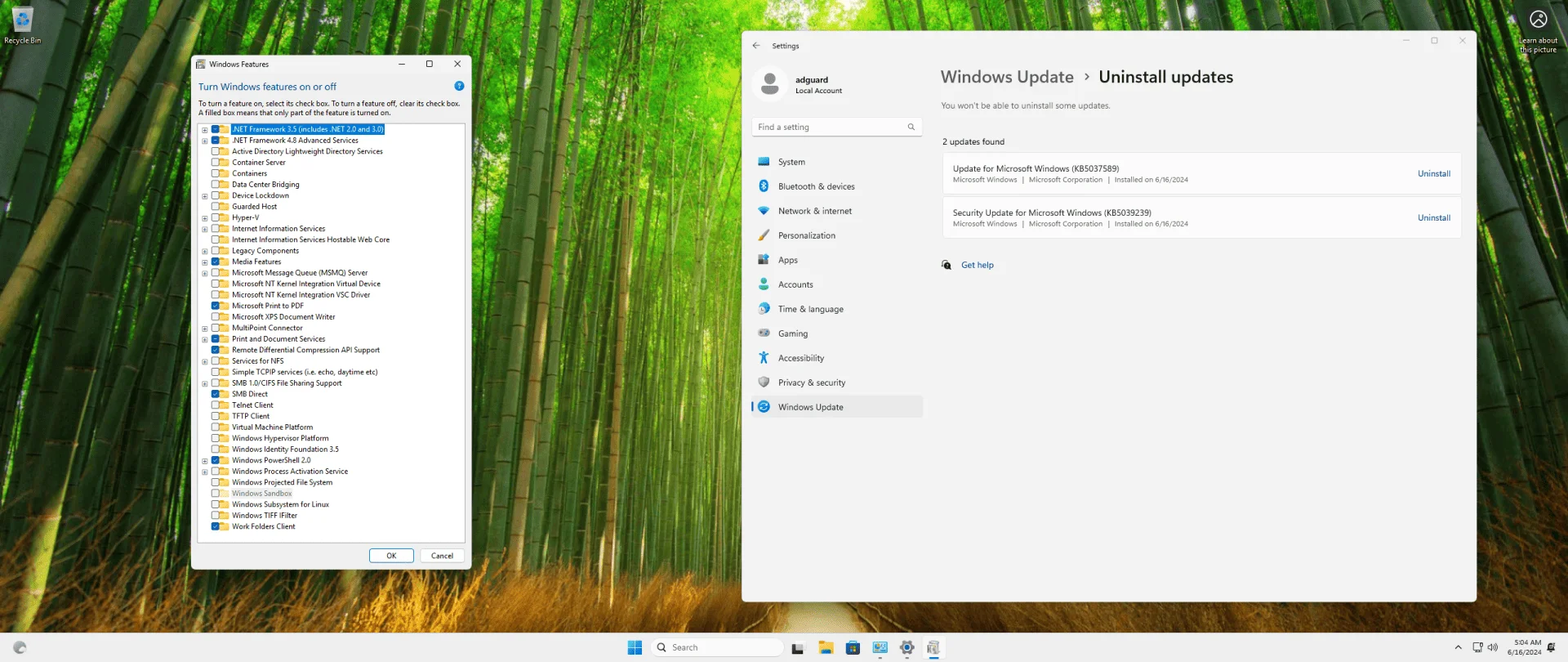Uninstall update KB5037589
Image resolution: width=1568 pixels, height=662 pixels.
pos(1433,173)
